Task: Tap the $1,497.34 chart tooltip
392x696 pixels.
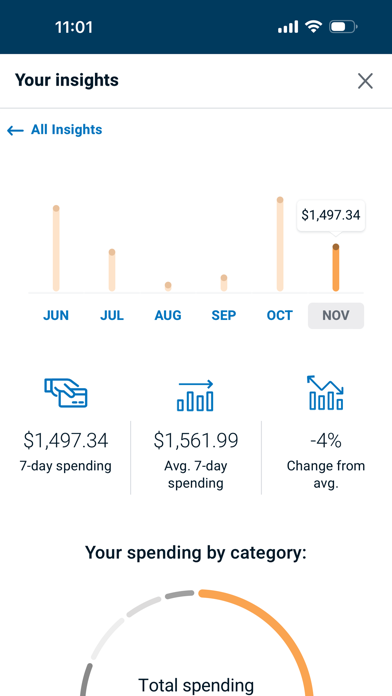Action: [x=331, y=215]
